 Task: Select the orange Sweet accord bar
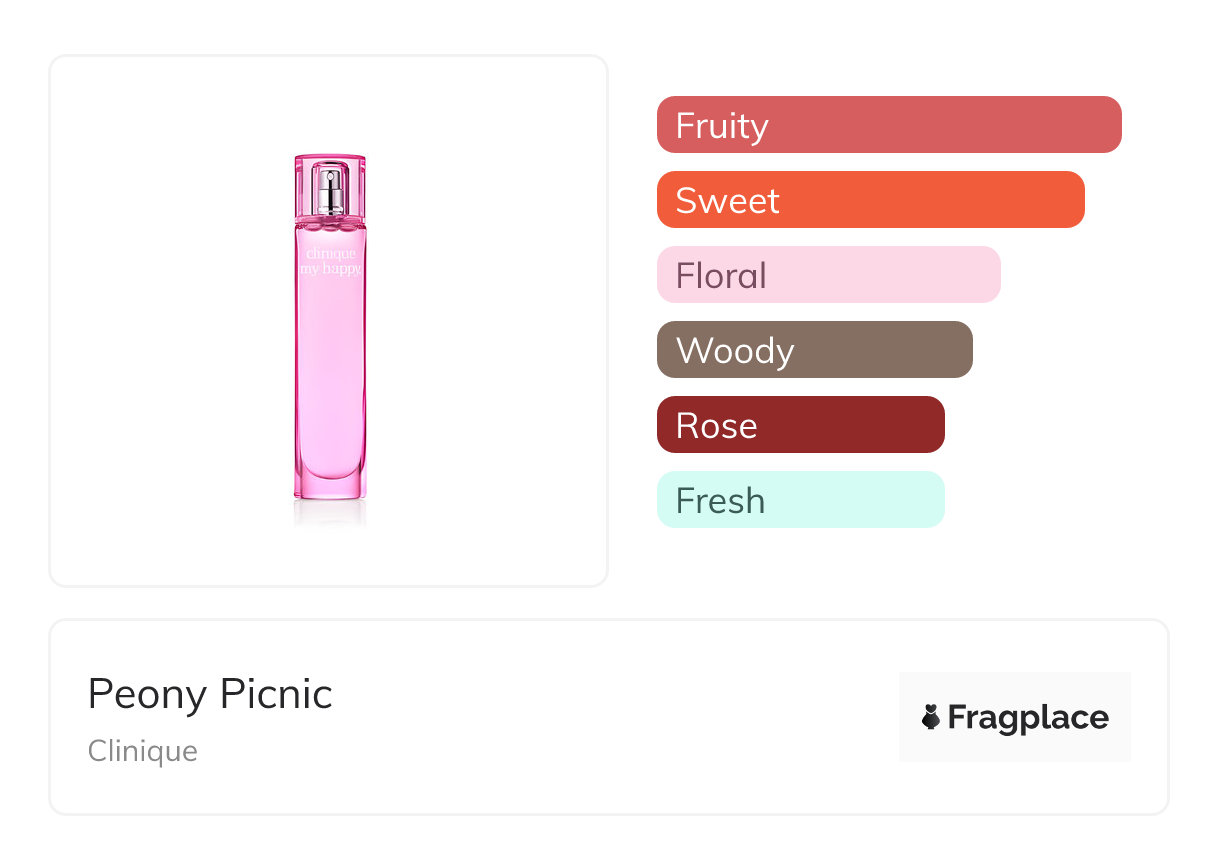tap(870, 200)
